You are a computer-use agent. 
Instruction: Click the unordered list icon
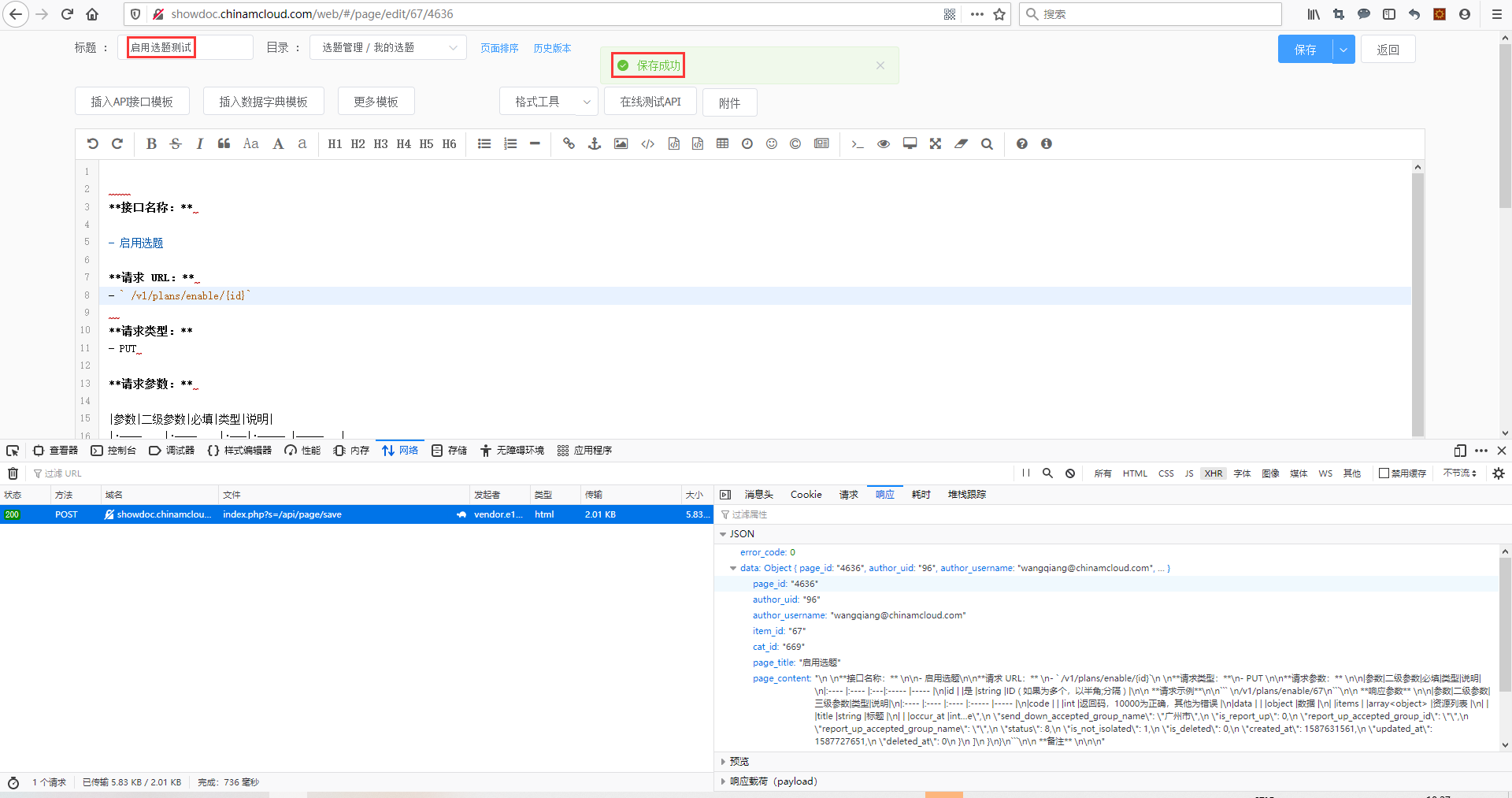click(484, 143)
